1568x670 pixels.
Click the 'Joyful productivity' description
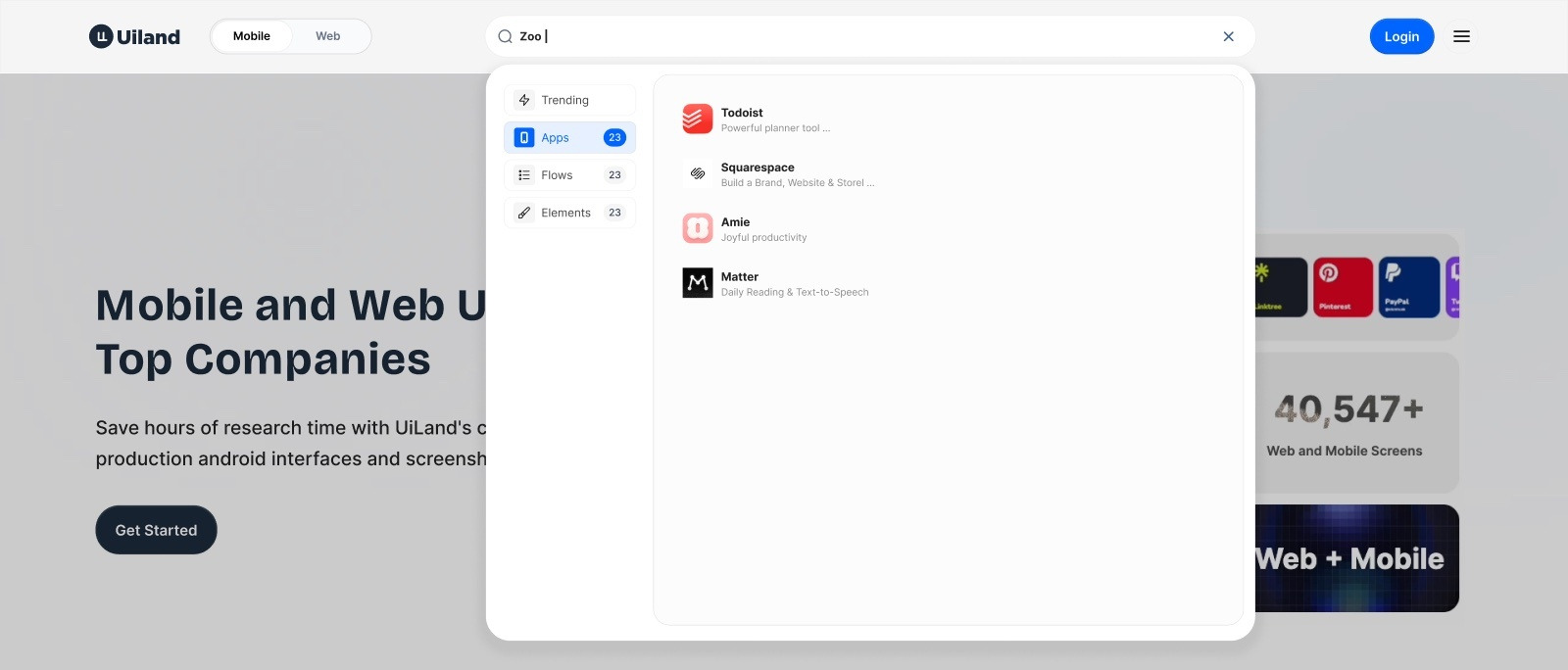pyautogui.click(x=764, y=238)
